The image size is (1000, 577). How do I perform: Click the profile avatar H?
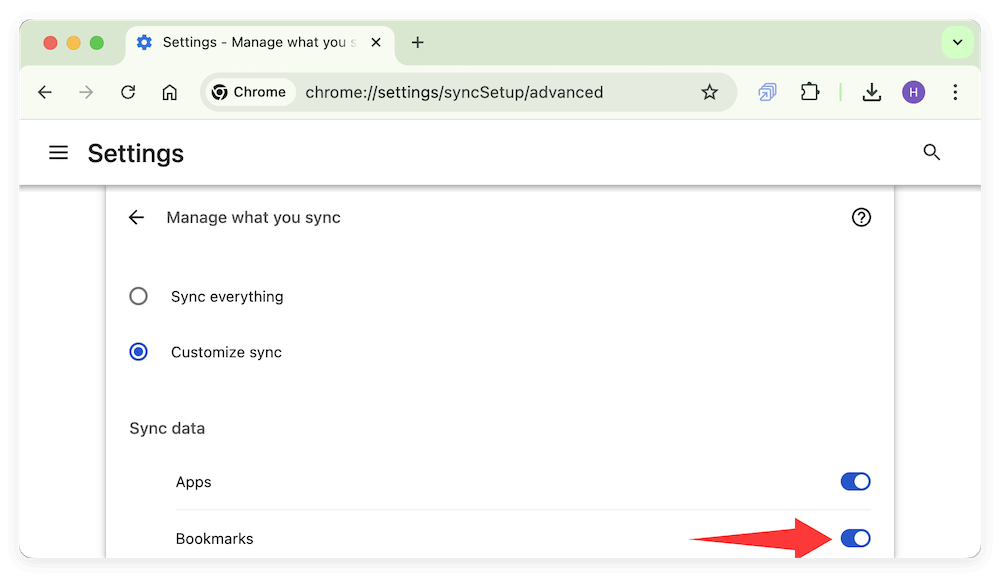[913, 91]
